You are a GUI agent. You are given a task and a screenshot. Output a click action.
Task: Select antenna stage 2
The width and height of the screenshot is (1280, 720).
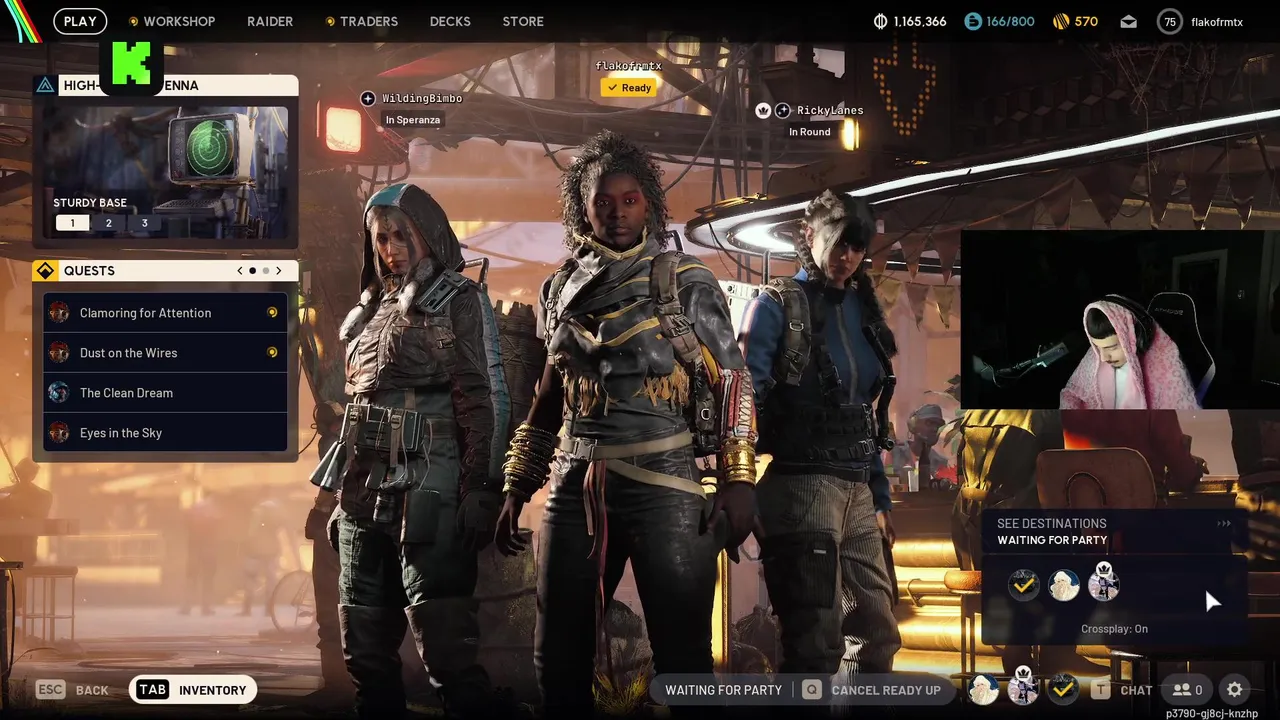pyautogui.click(x=108, y=223)
